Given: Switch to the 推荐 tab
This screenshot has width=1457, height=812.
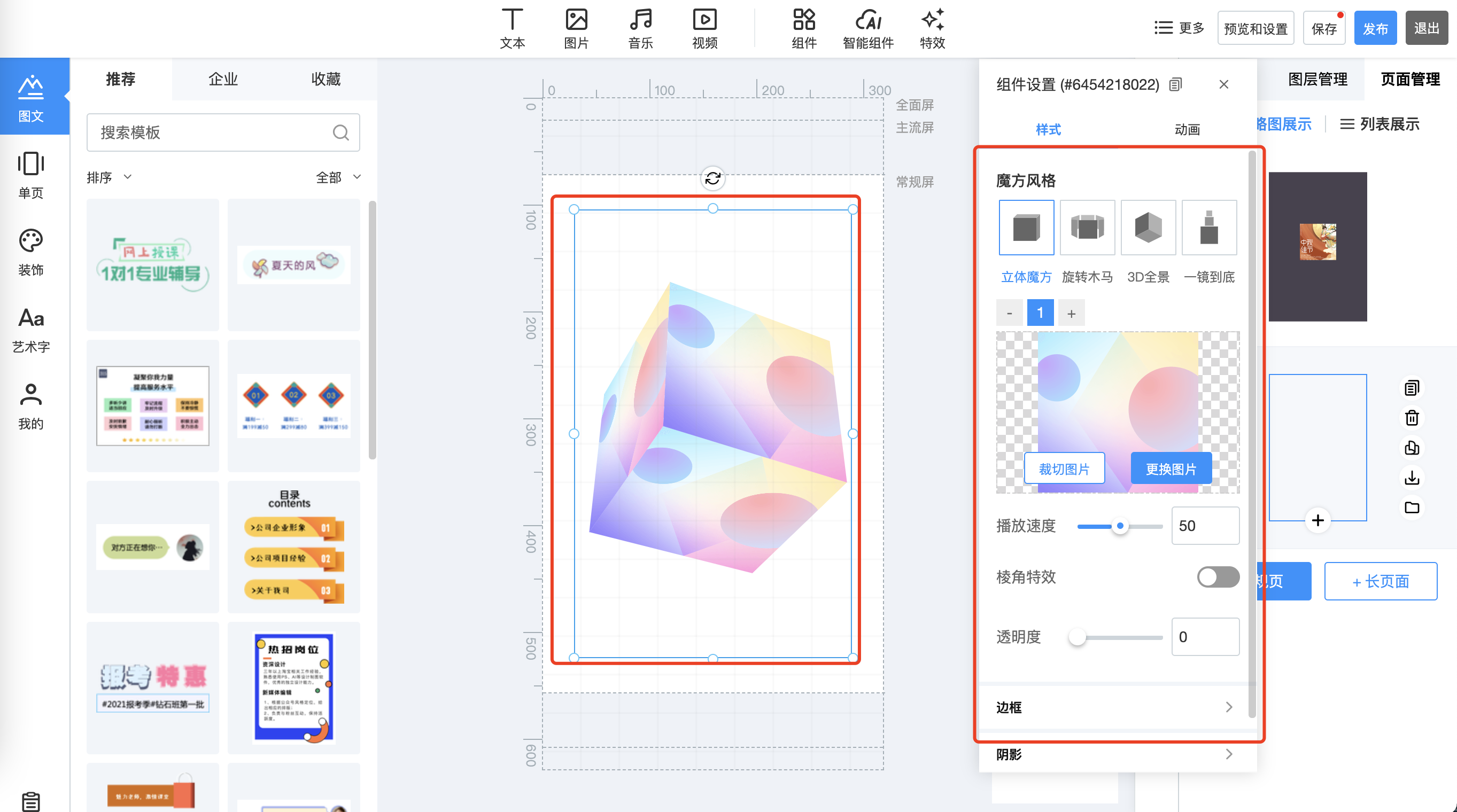Looking at the screenshot, I should click(x=120, y=79).
